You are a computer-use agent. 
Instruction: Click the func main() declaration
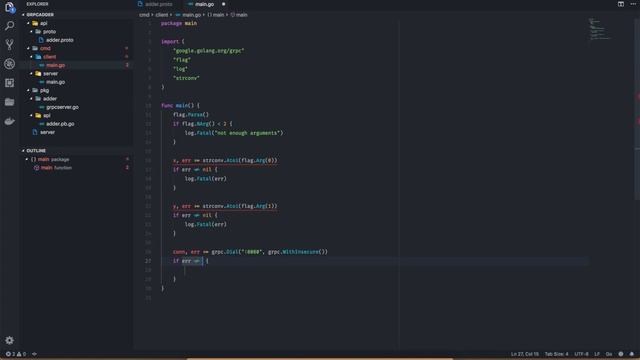(x=180, y=105)
